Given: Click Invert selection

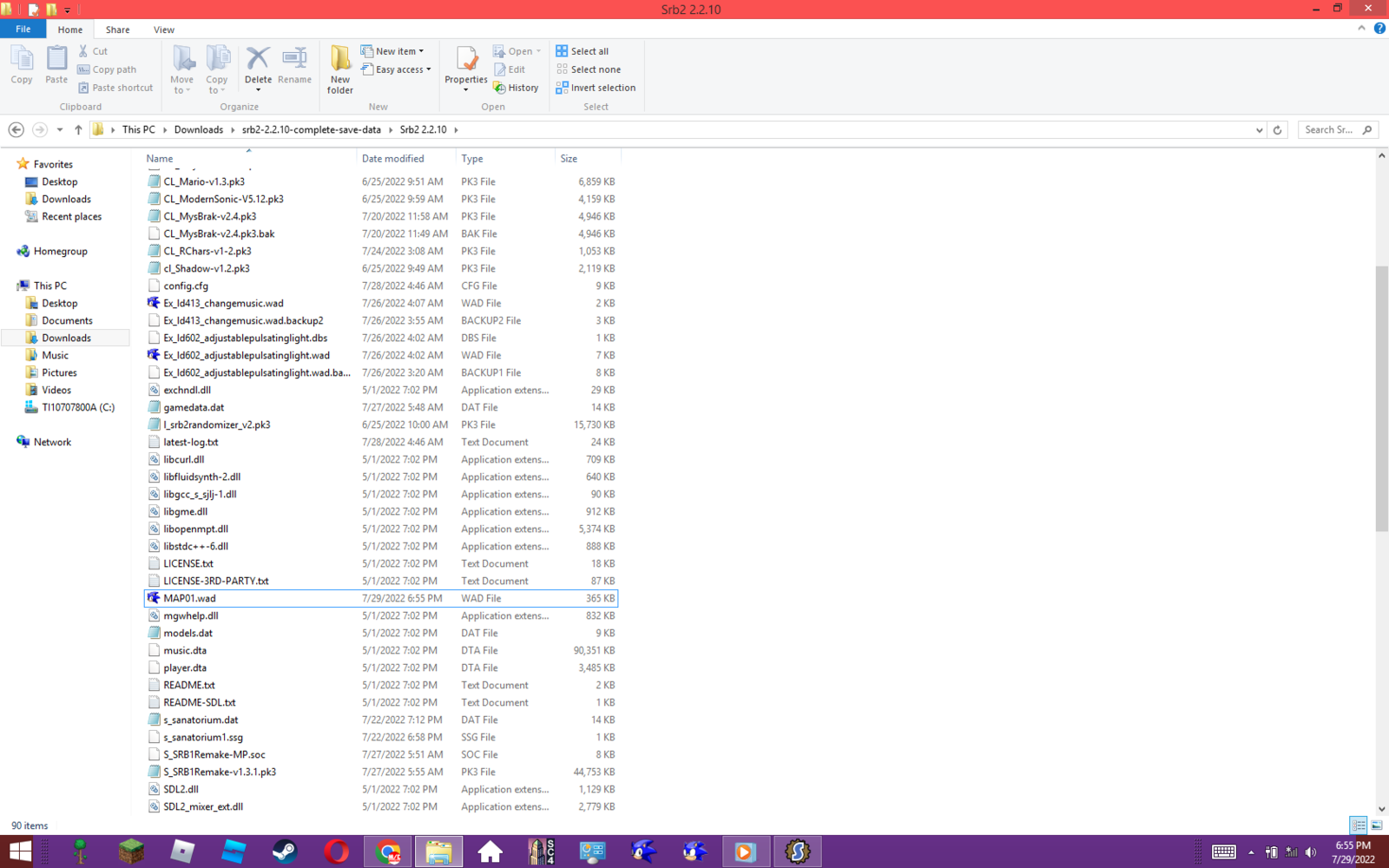Looking at the screenshot, I should tap(596, 88).
